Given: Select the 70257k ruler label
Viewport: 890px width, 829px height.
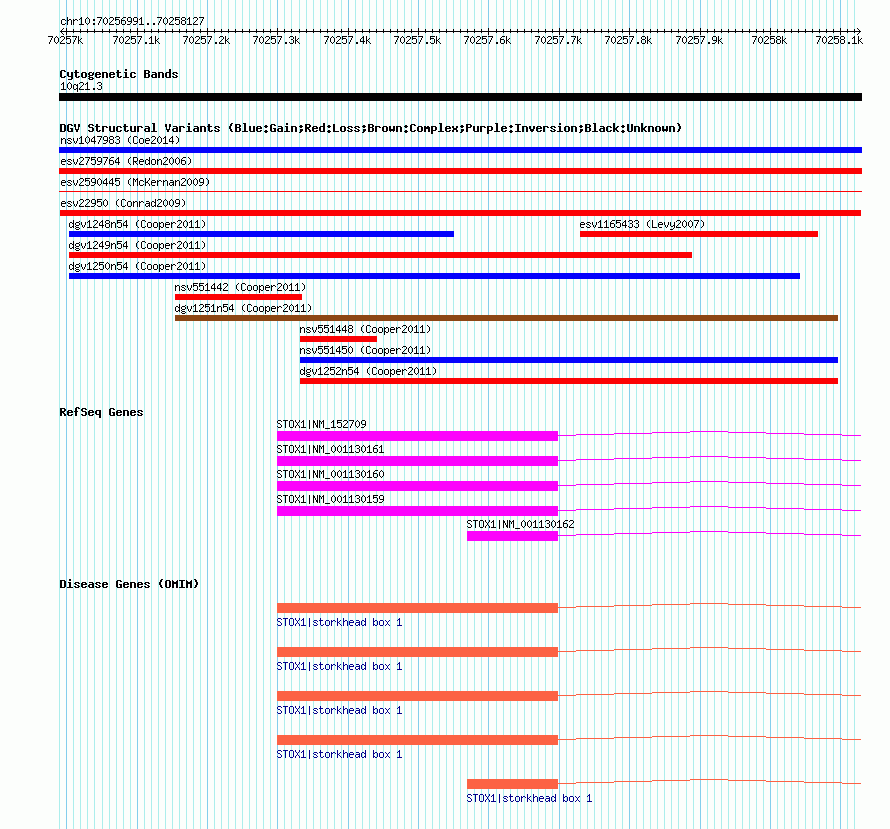Looking at the screenshot, I should coord(65,40).
